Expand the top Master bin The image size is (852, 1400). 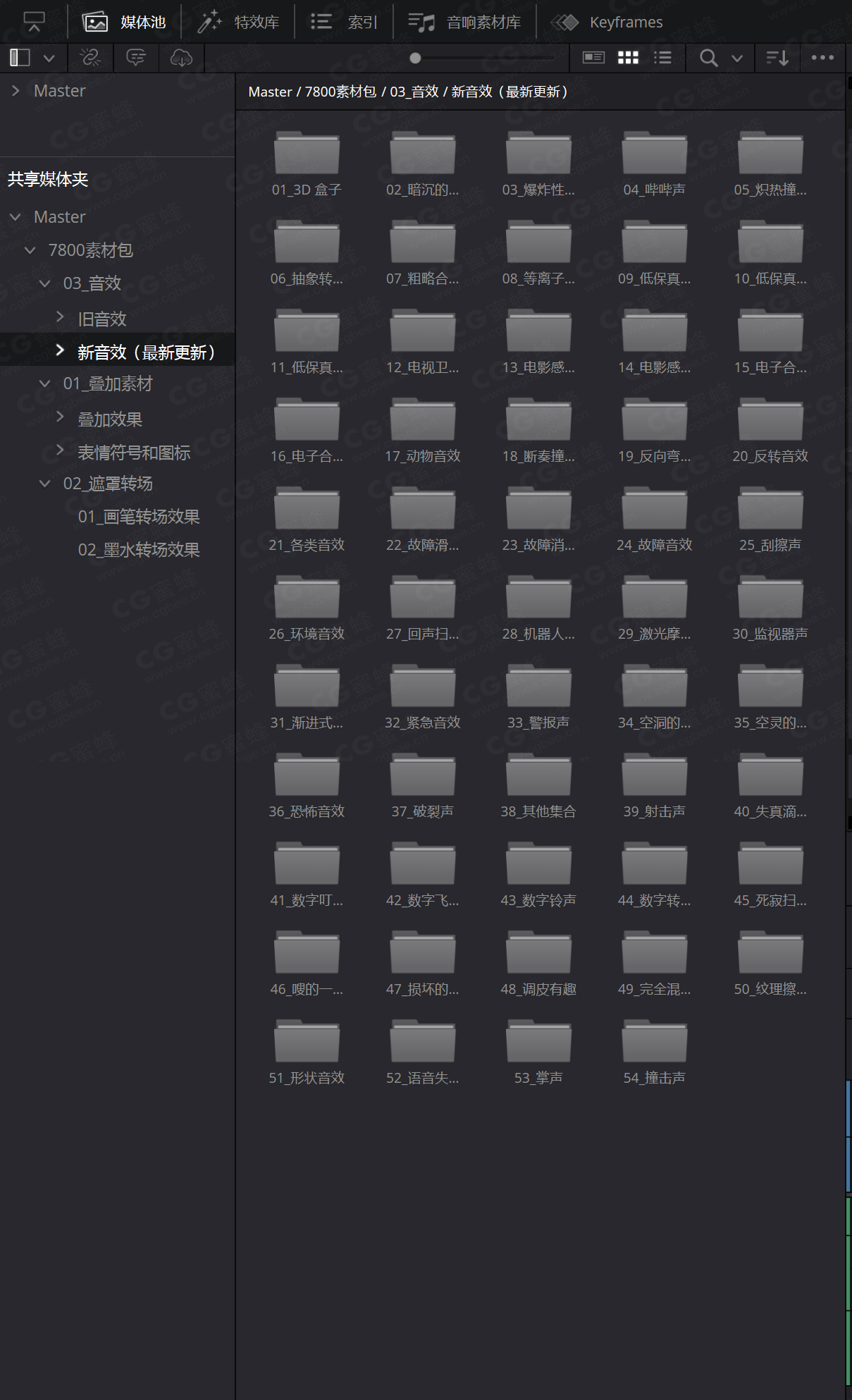[16, 90]
